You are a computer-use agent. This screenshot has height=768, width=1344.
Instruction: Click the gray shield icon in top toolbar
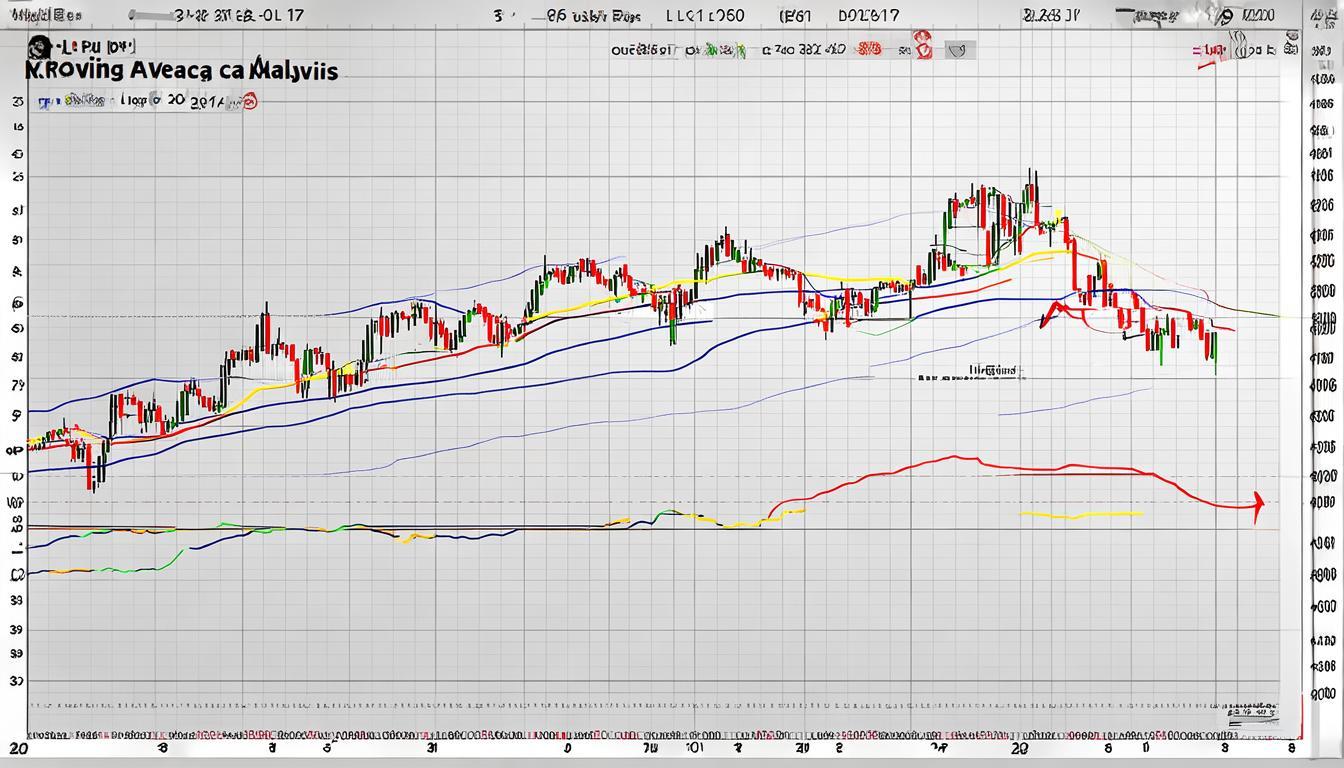coord(959,50)
